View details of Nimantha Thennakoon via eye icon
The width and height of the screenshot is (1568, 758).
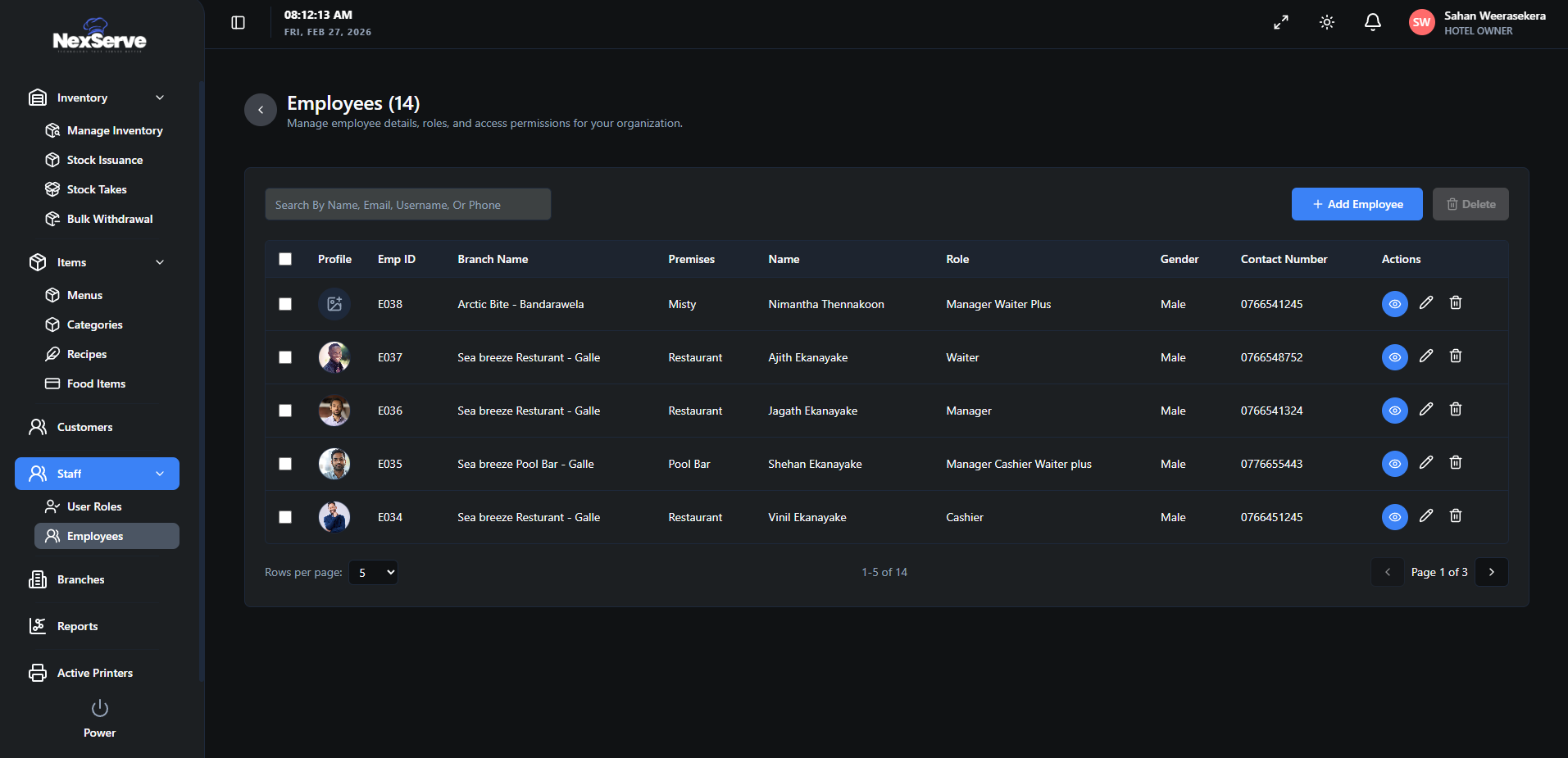1394,304
